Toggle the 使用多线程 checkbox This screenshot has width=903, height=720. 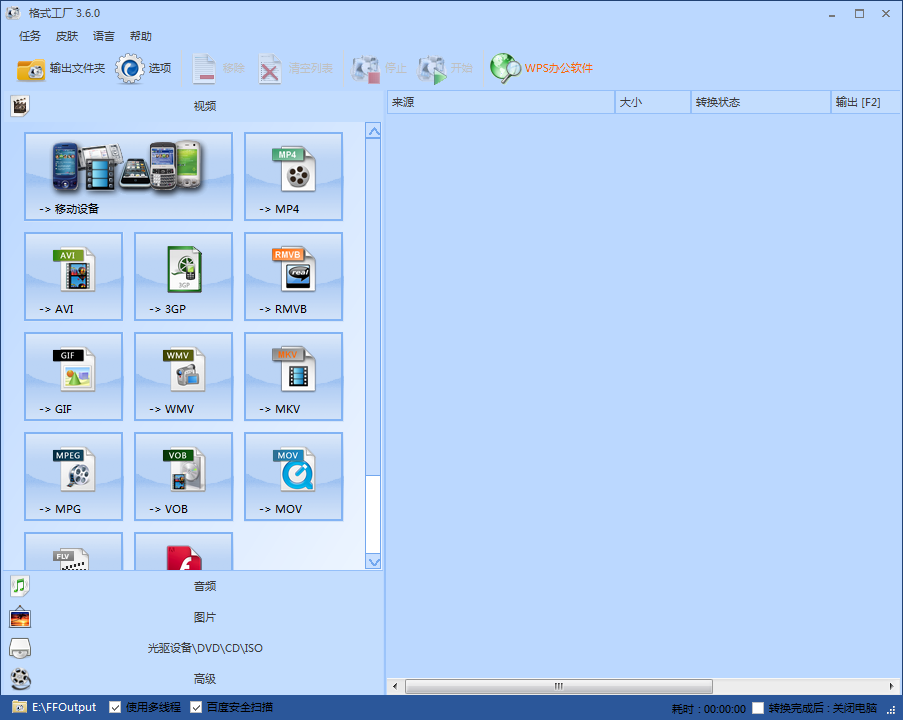(x=115, y=708)
